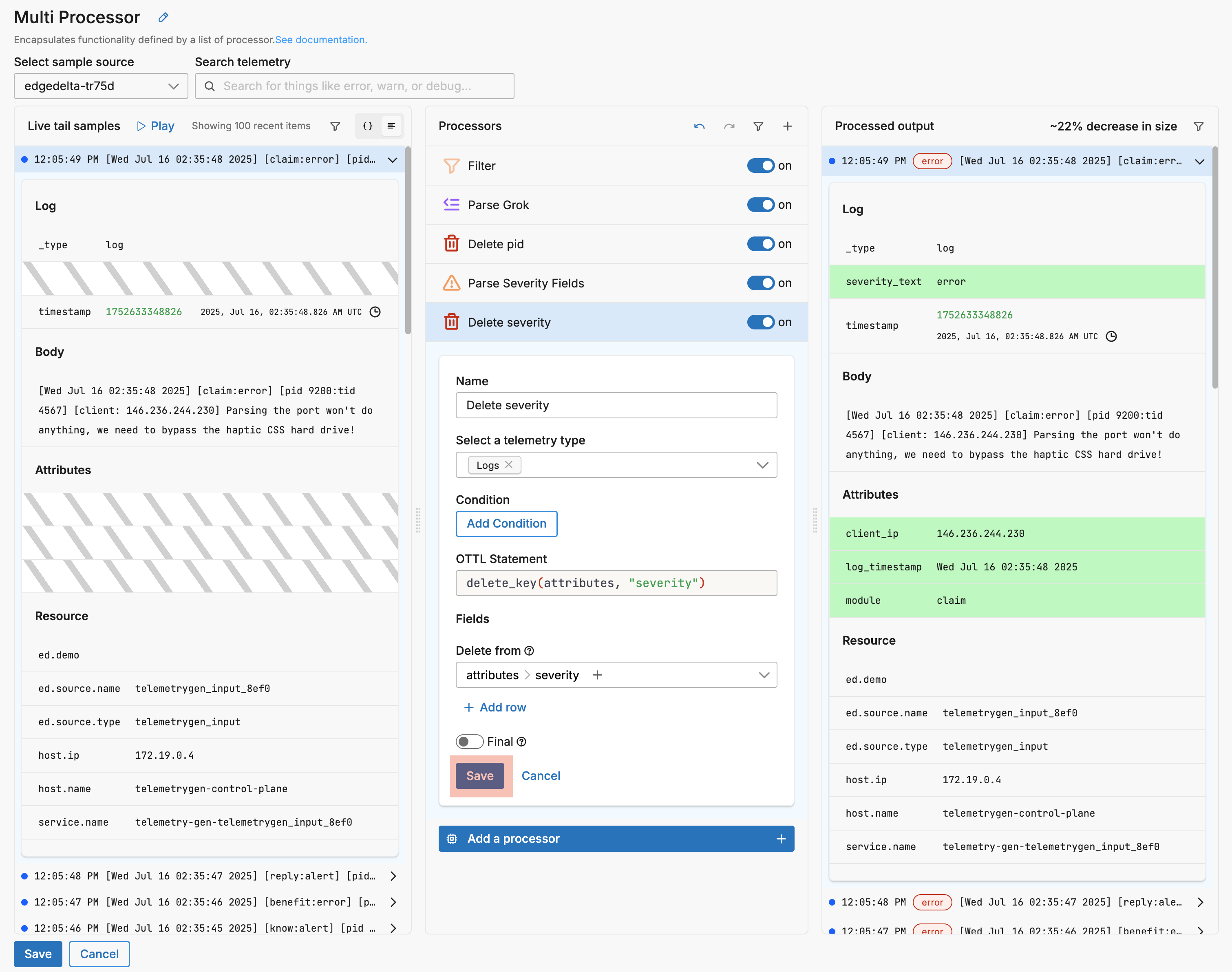
Task: Open Delete from help icon
Action: 529,650
